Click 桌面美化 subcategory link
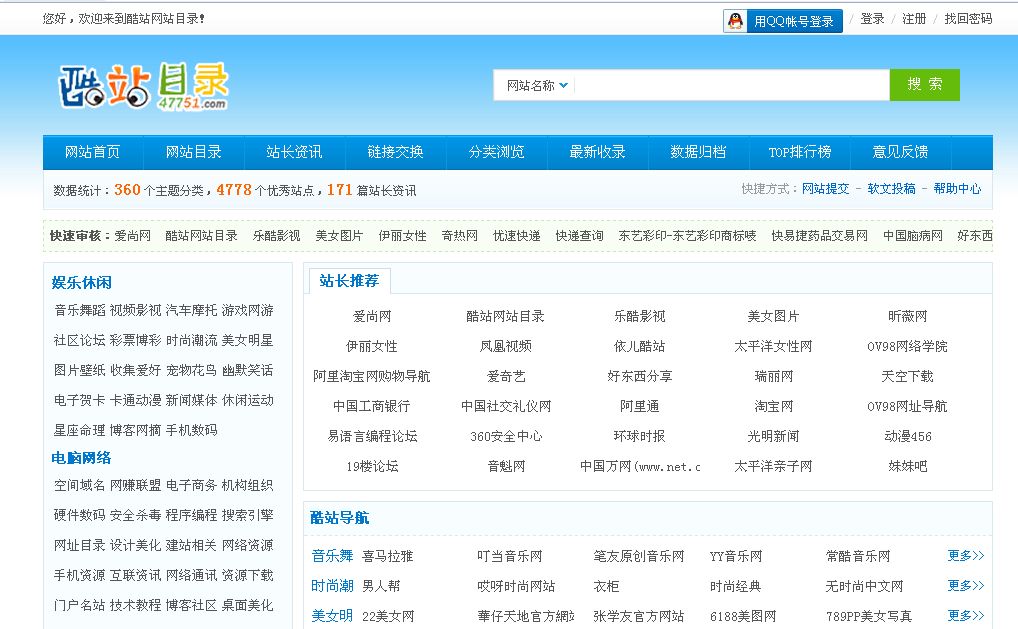Viewport: 1018px width, 629px height. pos(247,605)
